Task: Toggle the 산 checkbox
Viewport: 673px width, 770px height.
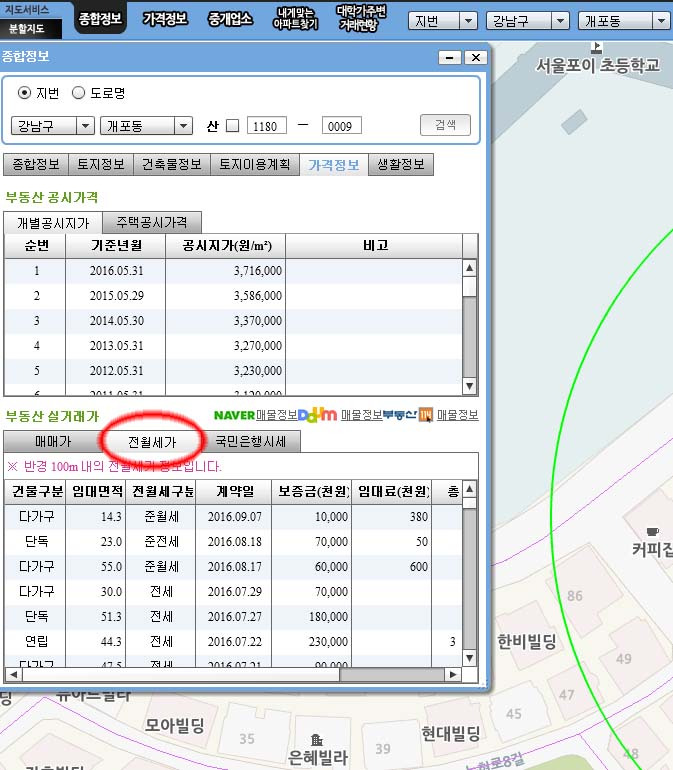Action: [232, 126]
